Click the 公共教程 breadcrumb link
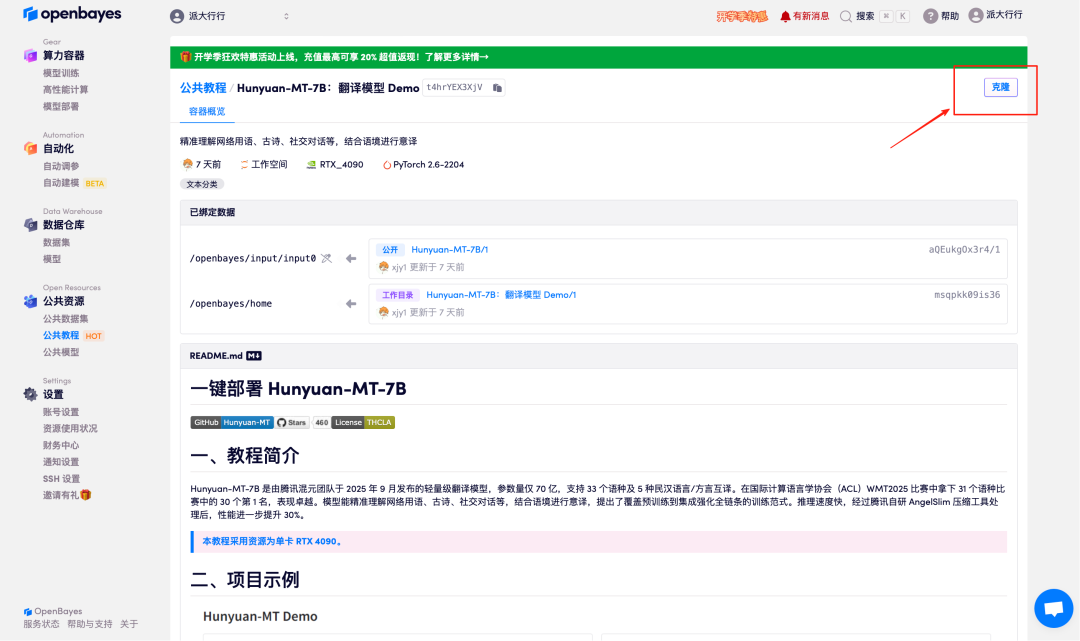The height and width of the screenshot is (641, 1080). point(202,88)
